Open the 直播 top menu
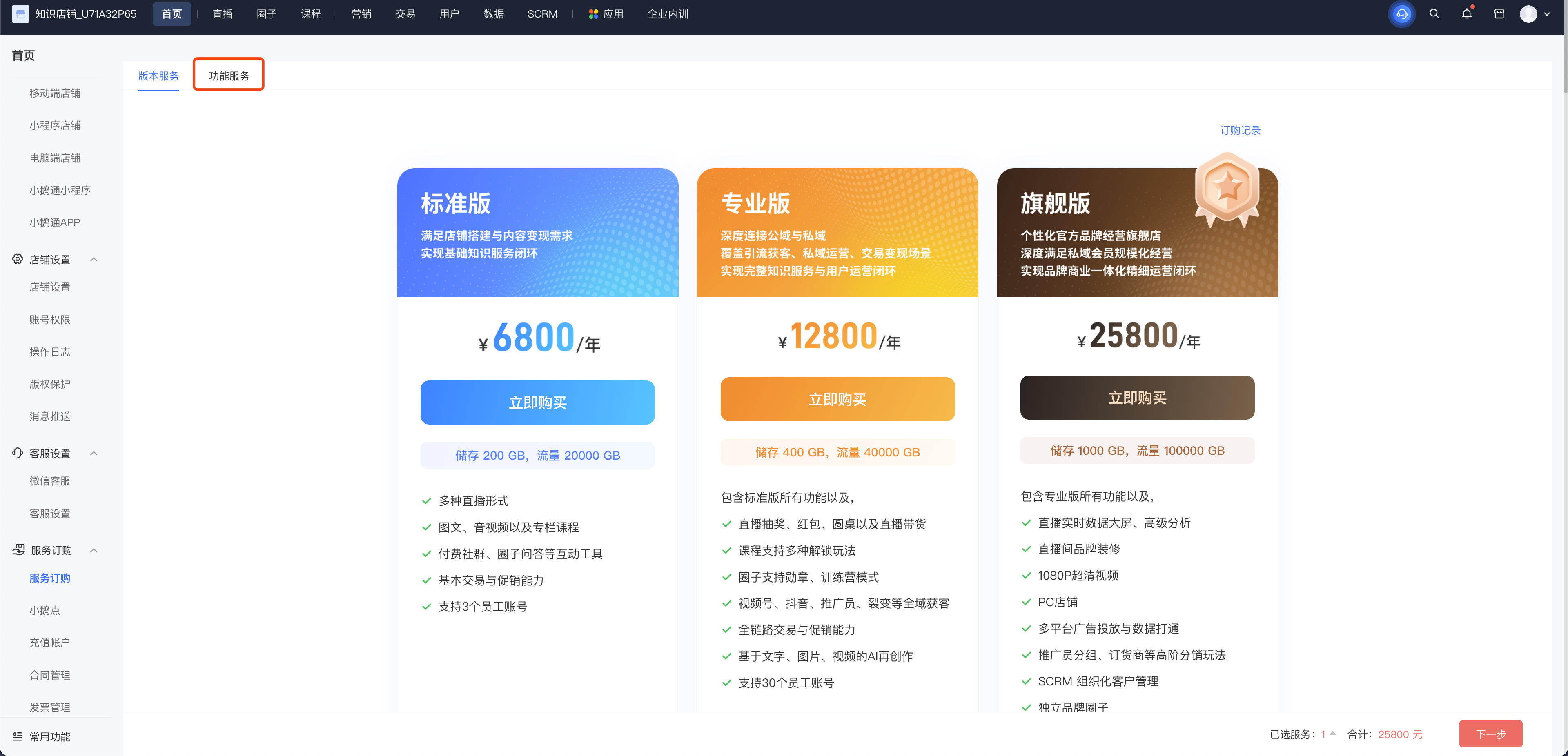 (x=222, y=14)
